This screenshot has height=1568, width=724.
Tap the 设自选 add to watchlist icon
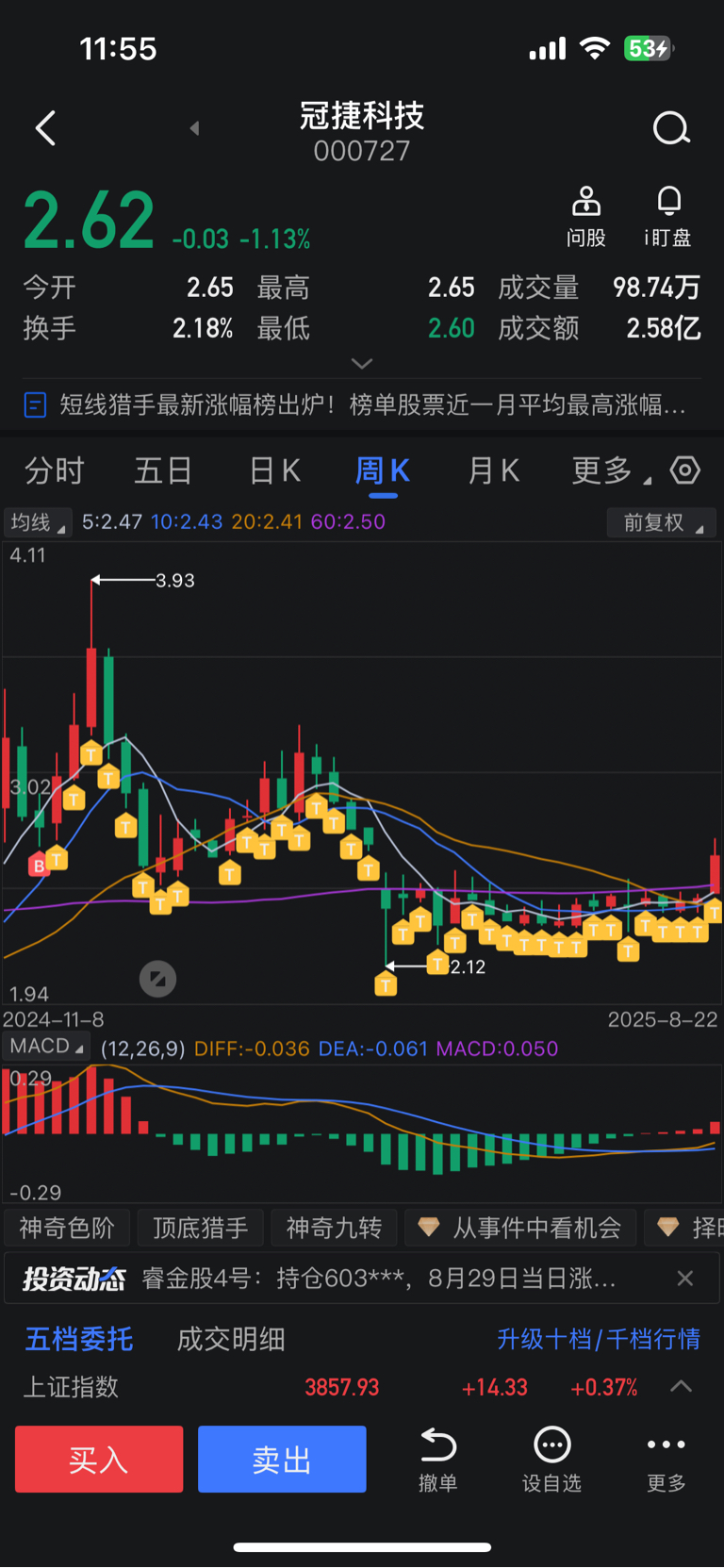pos(552,1461)
